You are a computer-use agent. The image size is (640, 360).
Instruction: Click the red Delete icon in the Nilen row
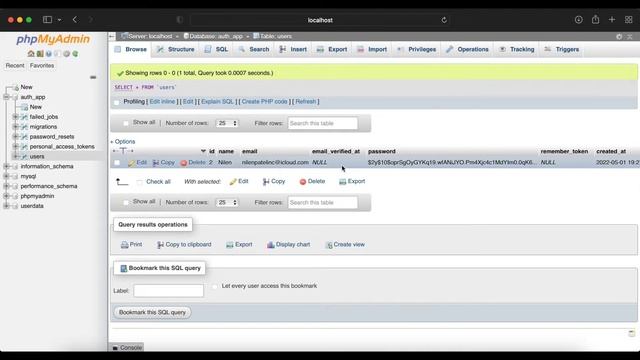tap(184, 163)
